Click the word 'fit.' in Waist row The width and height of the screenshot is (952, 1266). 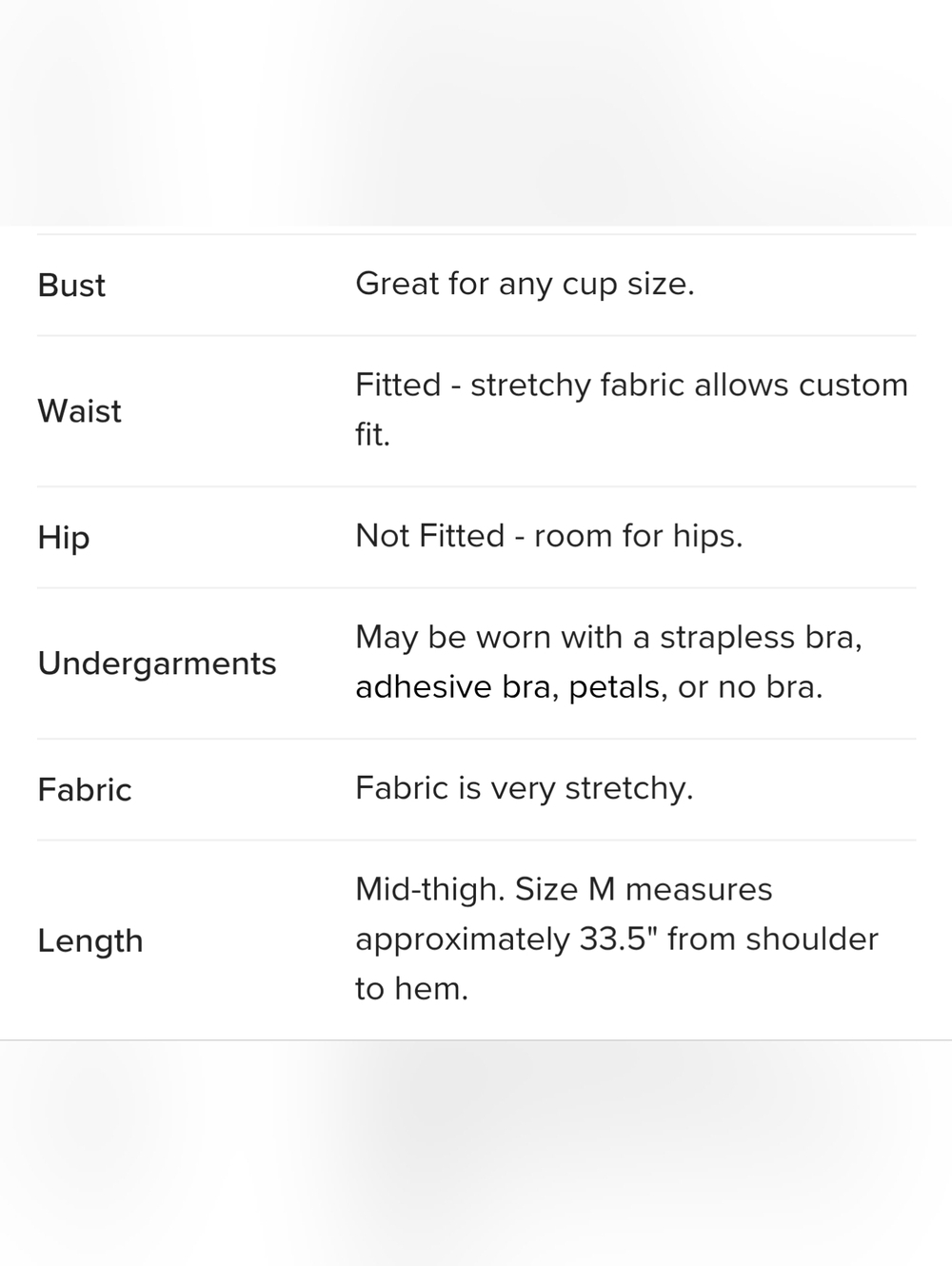[x=372, y=435]
